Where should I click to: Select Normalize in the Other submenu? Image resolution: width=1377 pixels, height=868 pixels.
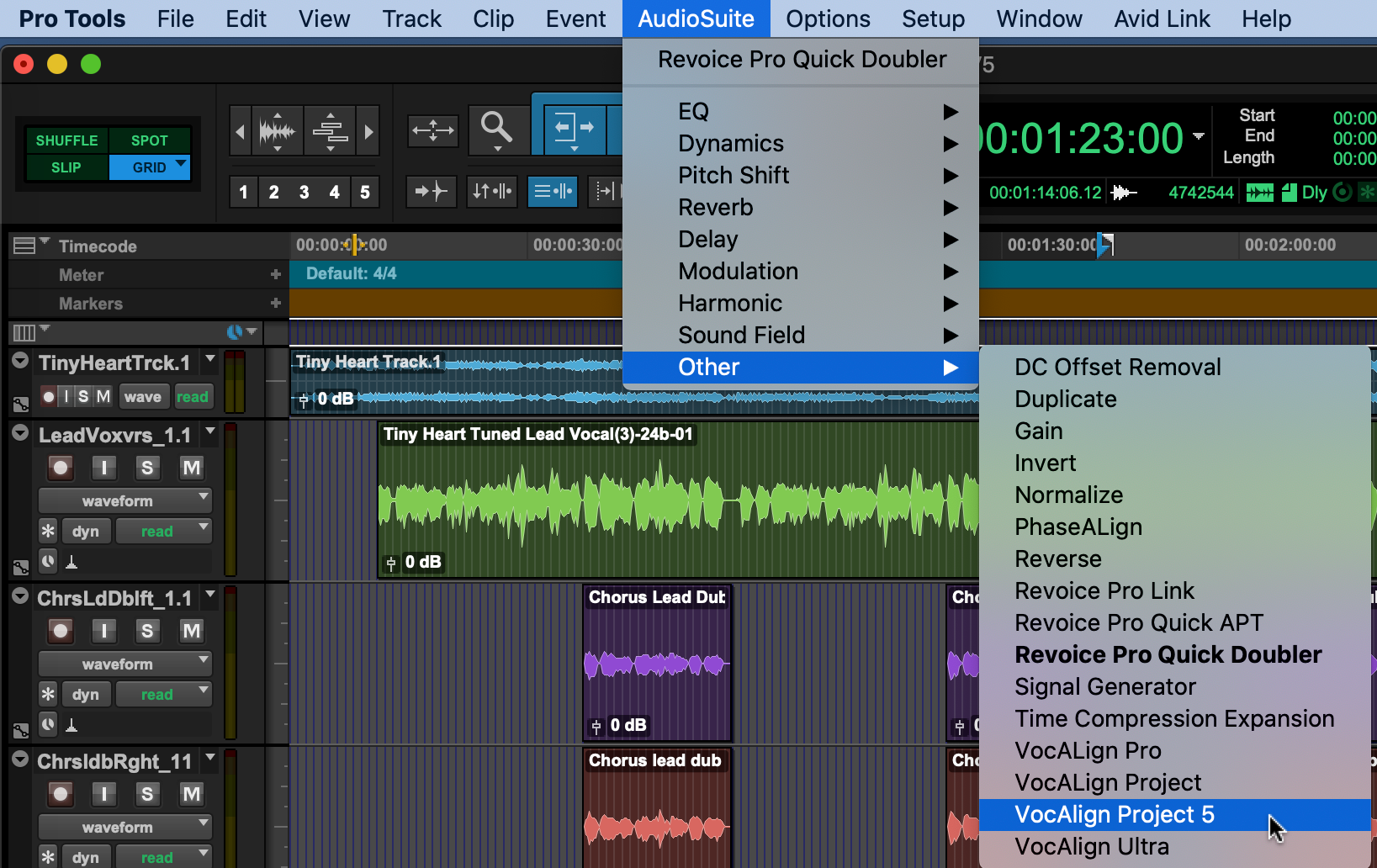tap(1068, 495)
